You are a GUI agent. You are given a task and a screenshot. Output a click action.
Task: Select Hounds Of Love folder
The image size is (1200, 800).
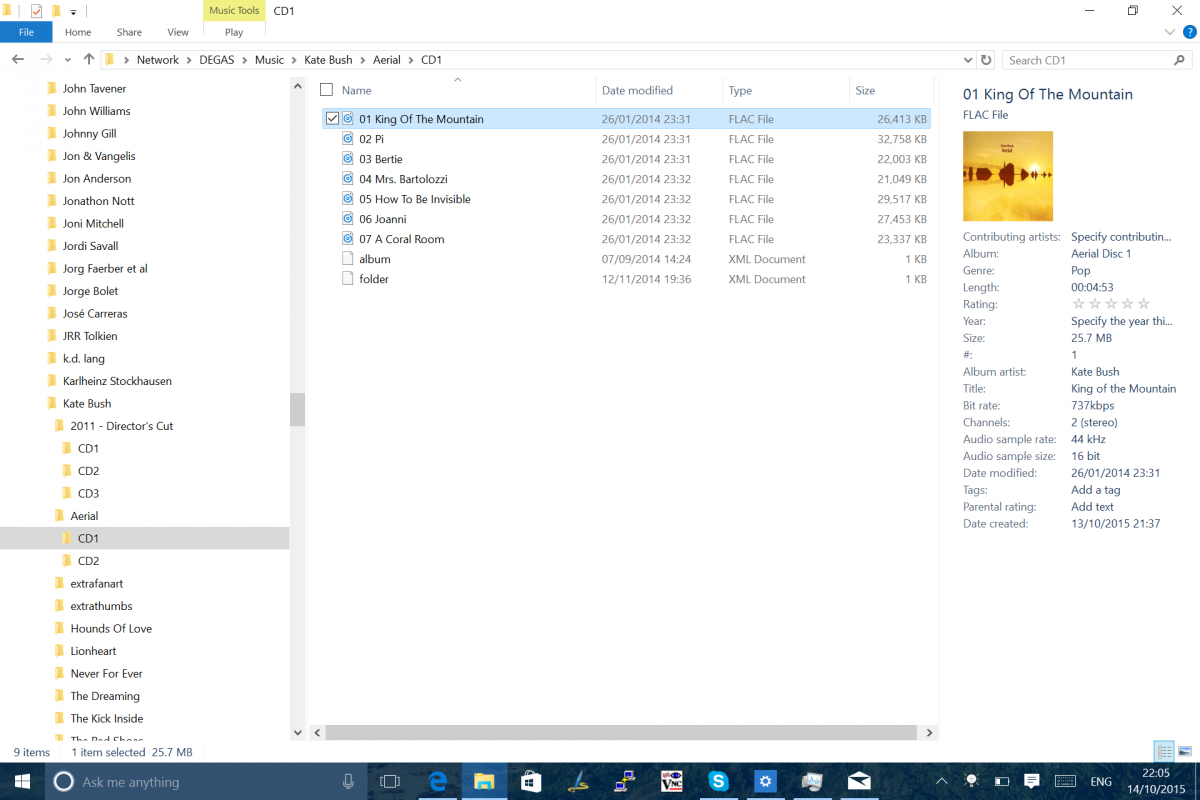(111, 628)
